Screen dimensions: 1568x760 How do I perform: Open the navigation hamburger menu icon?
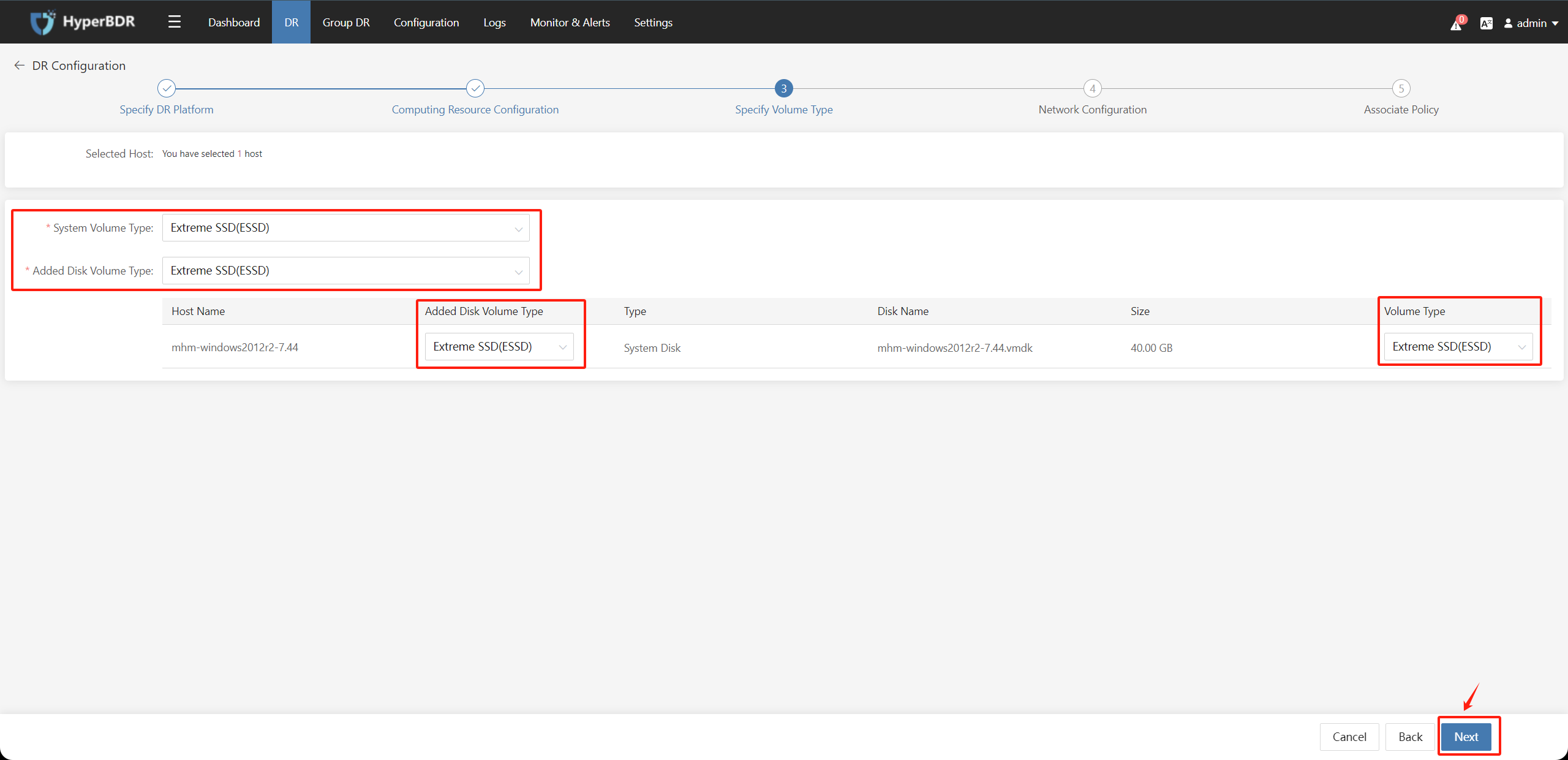click(x=174, y=21)
